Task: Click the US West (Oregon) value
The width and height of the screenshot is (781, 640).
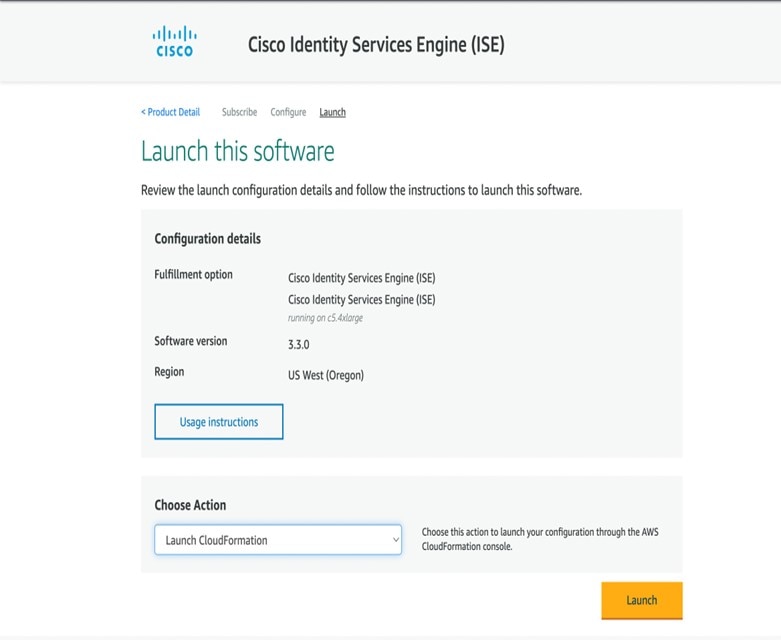Action: 326,375
